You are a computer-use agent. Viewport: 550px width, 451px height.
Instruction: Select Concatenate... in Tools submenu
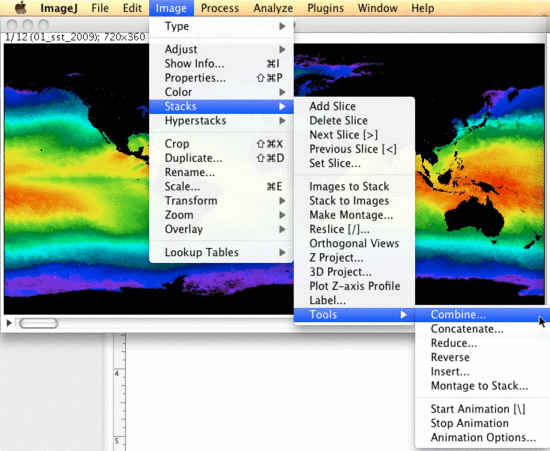pyautogui.click(x=482, y=329)
